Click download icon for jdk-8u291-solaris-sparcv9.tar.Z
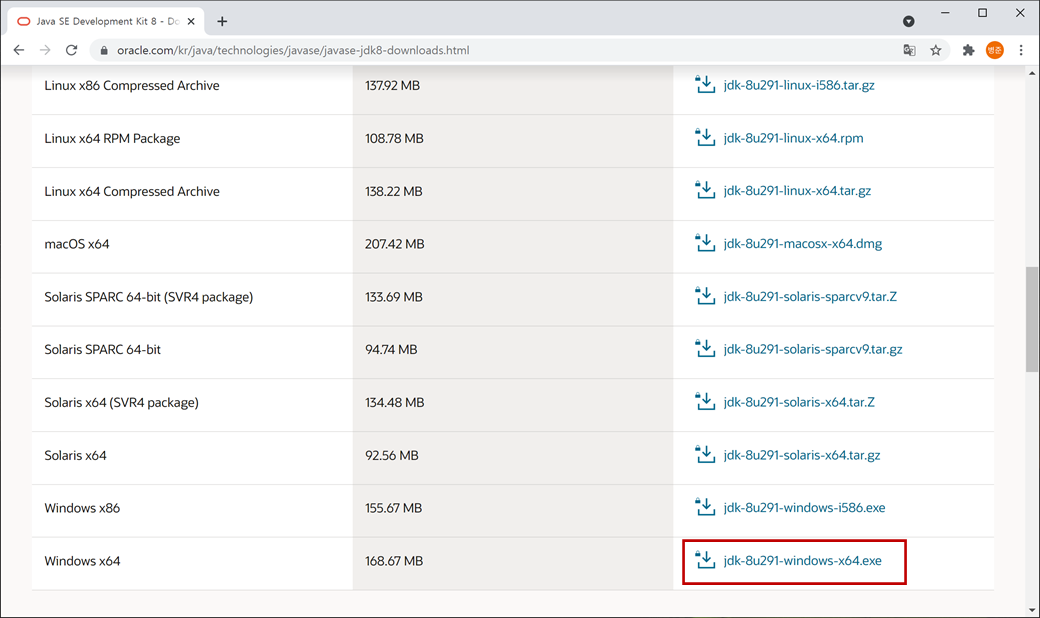Screen dimensions: 1040x618 [x=704, y=296]
